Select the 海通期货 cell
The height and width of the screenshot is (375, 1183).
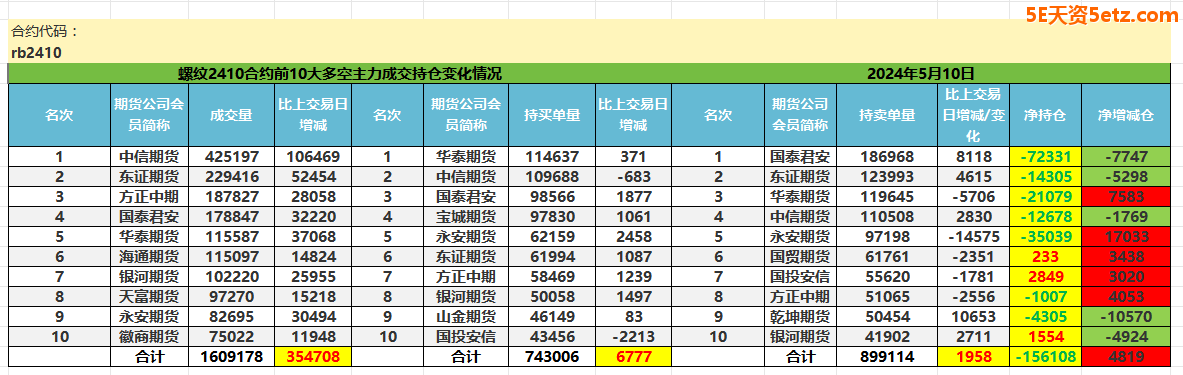(x=149, y=257)
